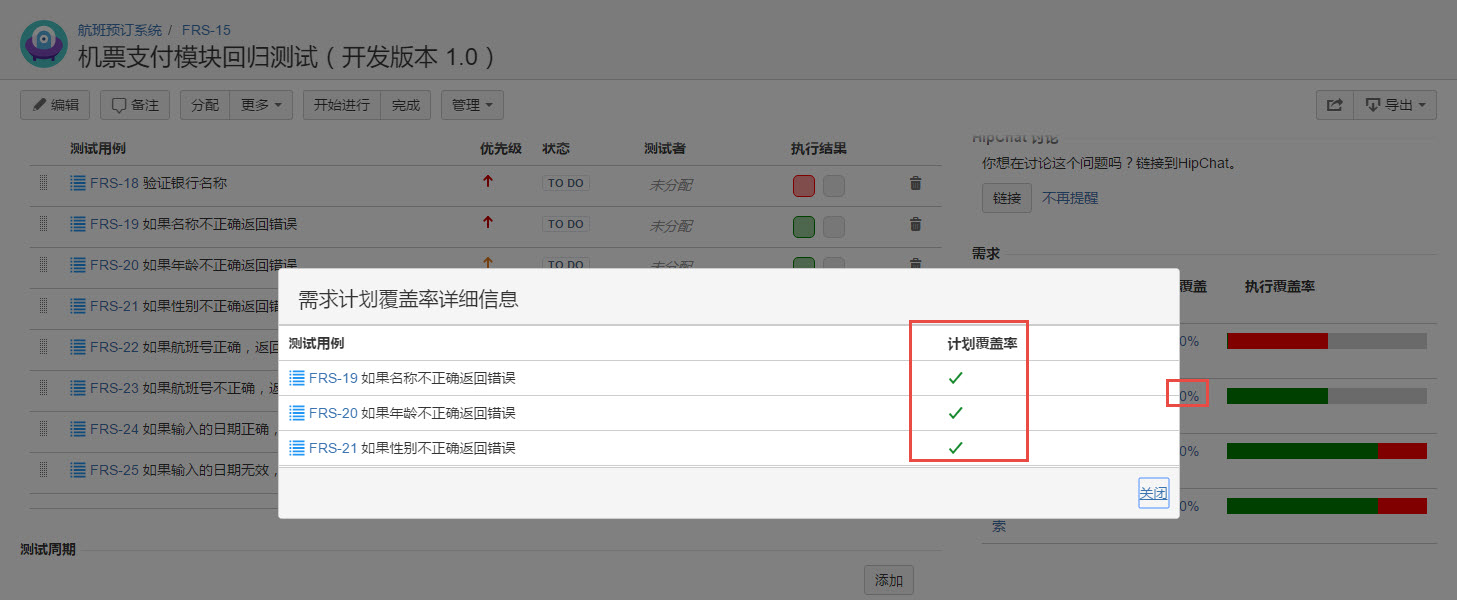Click the 完成 button
Image resolution: width=1457 pixels, height=600 pixels.
pyautogui.click(x=406, y=105)
